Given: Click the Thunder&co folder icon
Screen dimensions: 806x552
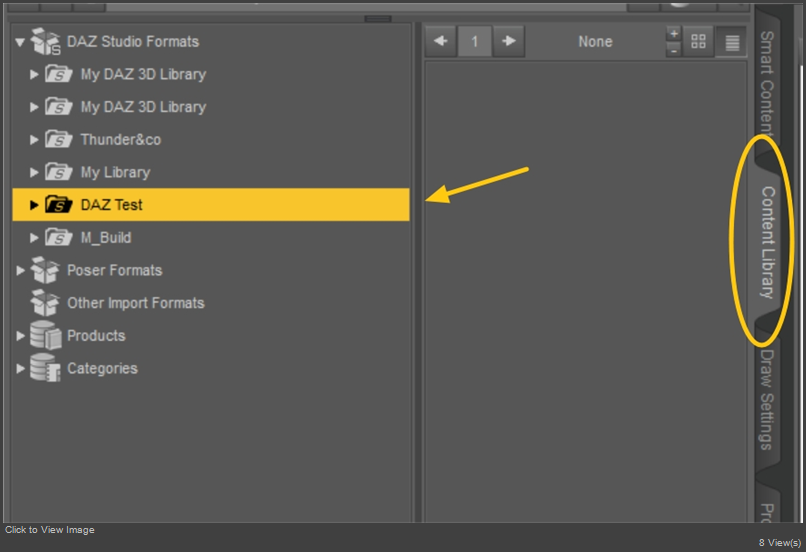Looking at the screenshot, I should click(58, 139).
